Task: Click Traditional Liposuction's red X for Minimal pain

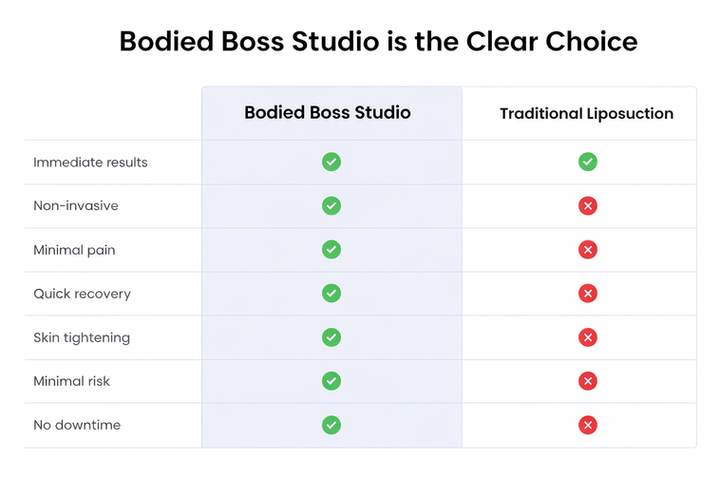Action: point(588,249)
